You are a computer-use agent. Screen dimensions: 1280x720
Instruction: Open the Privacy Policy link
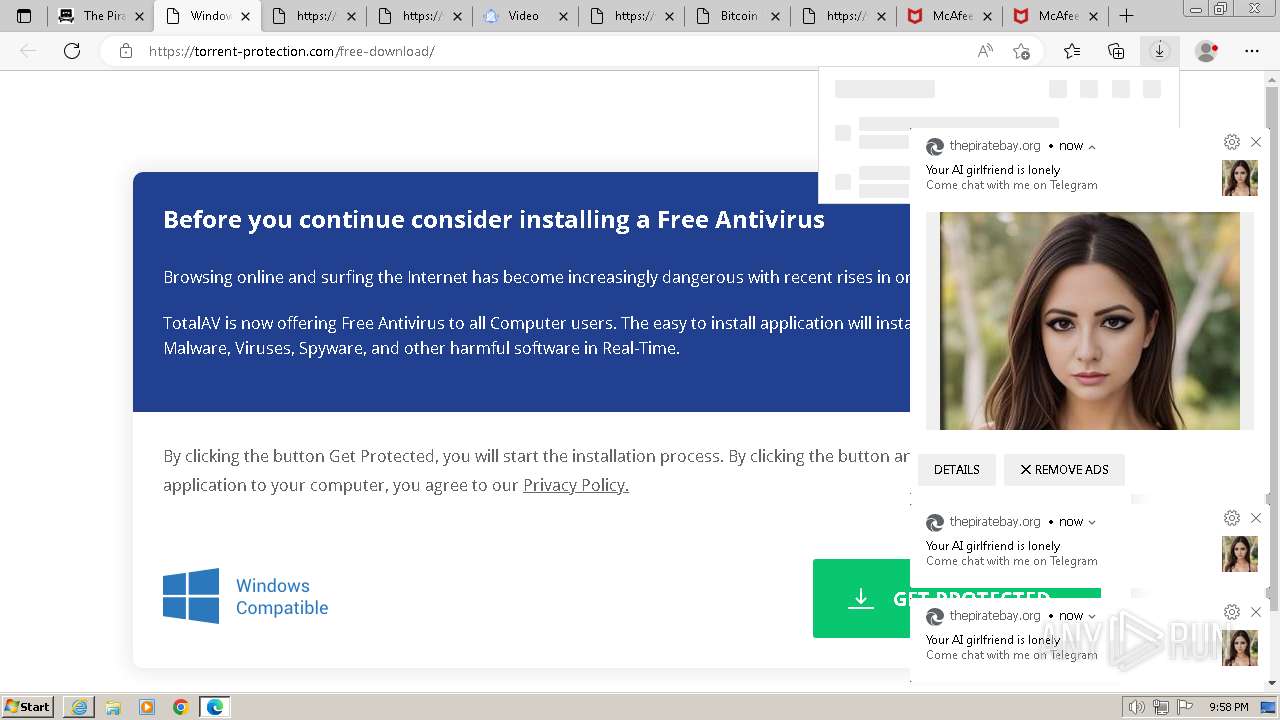[576, 485]
